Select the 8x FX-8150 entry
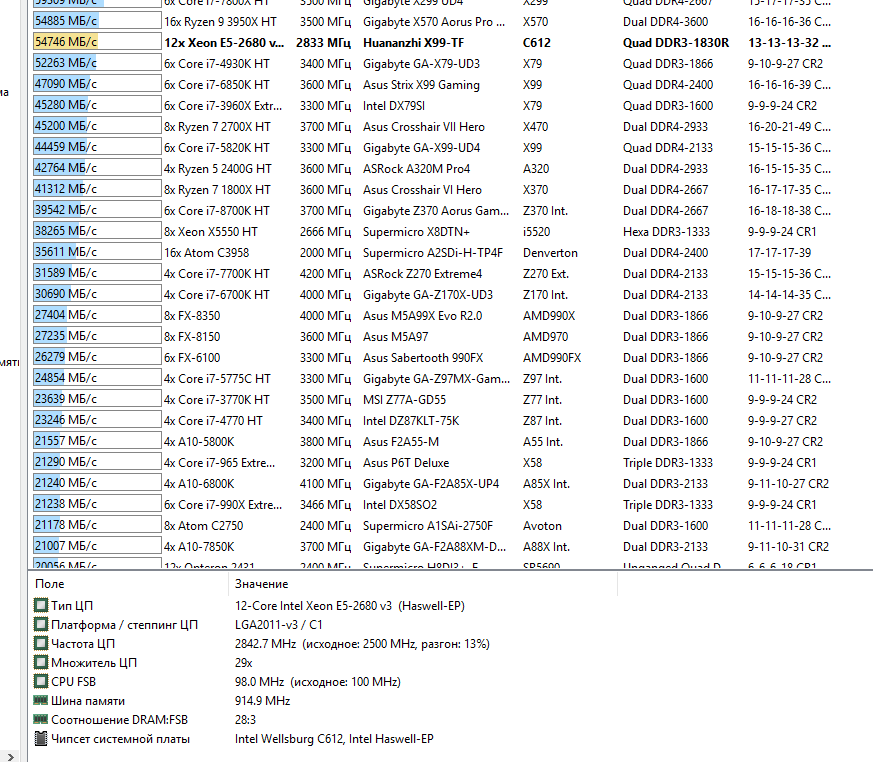Image resolution: width=873 pixels, height=762 pixels. pos(192,337)
